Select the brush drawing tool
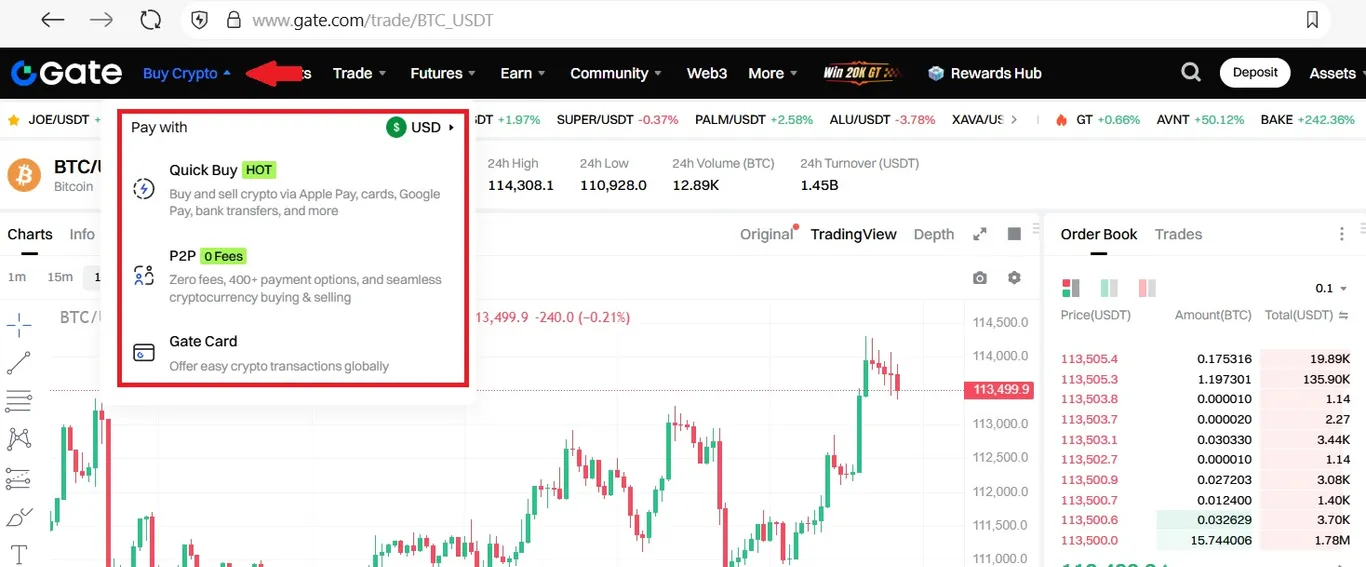This screenshot has height=567, width=1366. click(19, 517)
